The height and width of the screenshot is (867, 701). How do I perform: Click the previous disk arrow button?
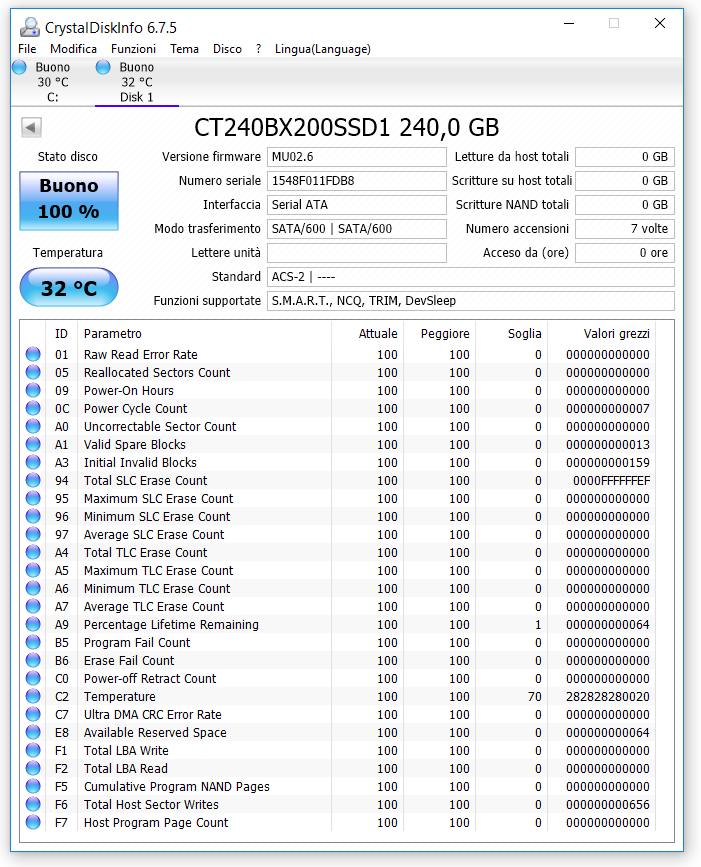click(31, 127)
